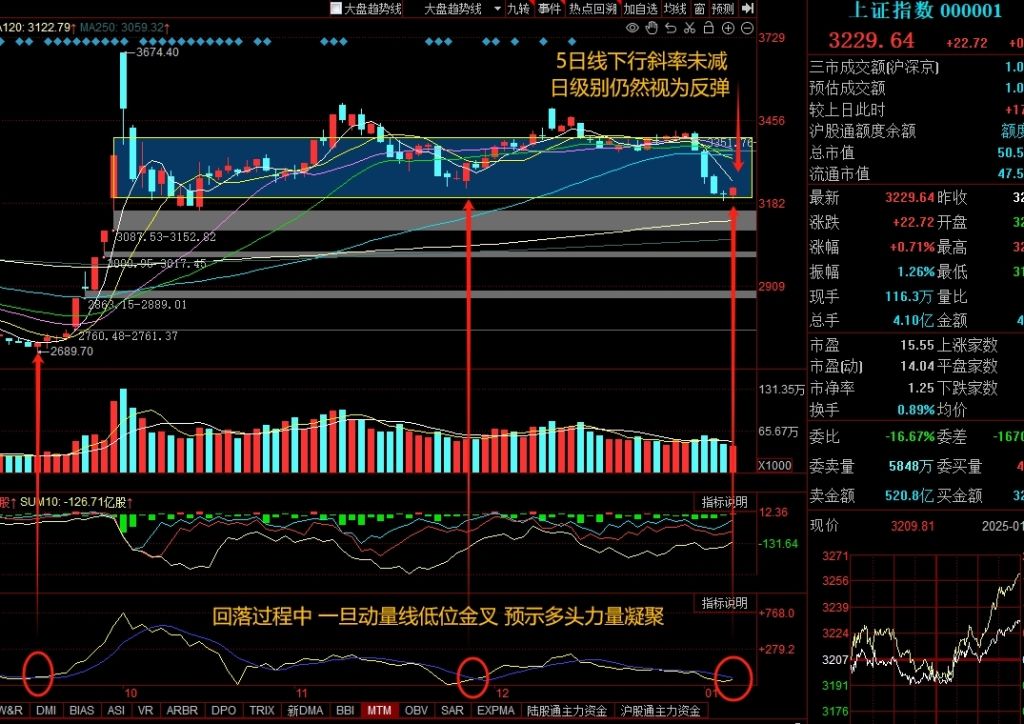Click the 委比 -16.67% value
Viewport: 1024px width, 724px height.
(x=910, y=437)
